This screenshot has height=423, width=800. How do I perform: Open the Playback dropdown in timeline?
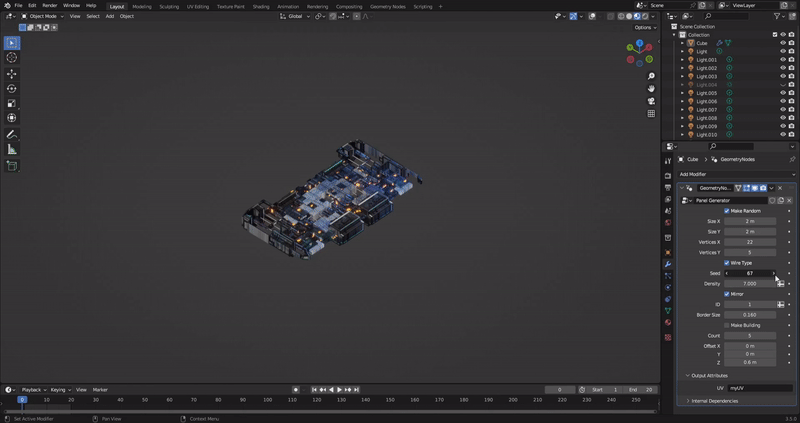34,390
